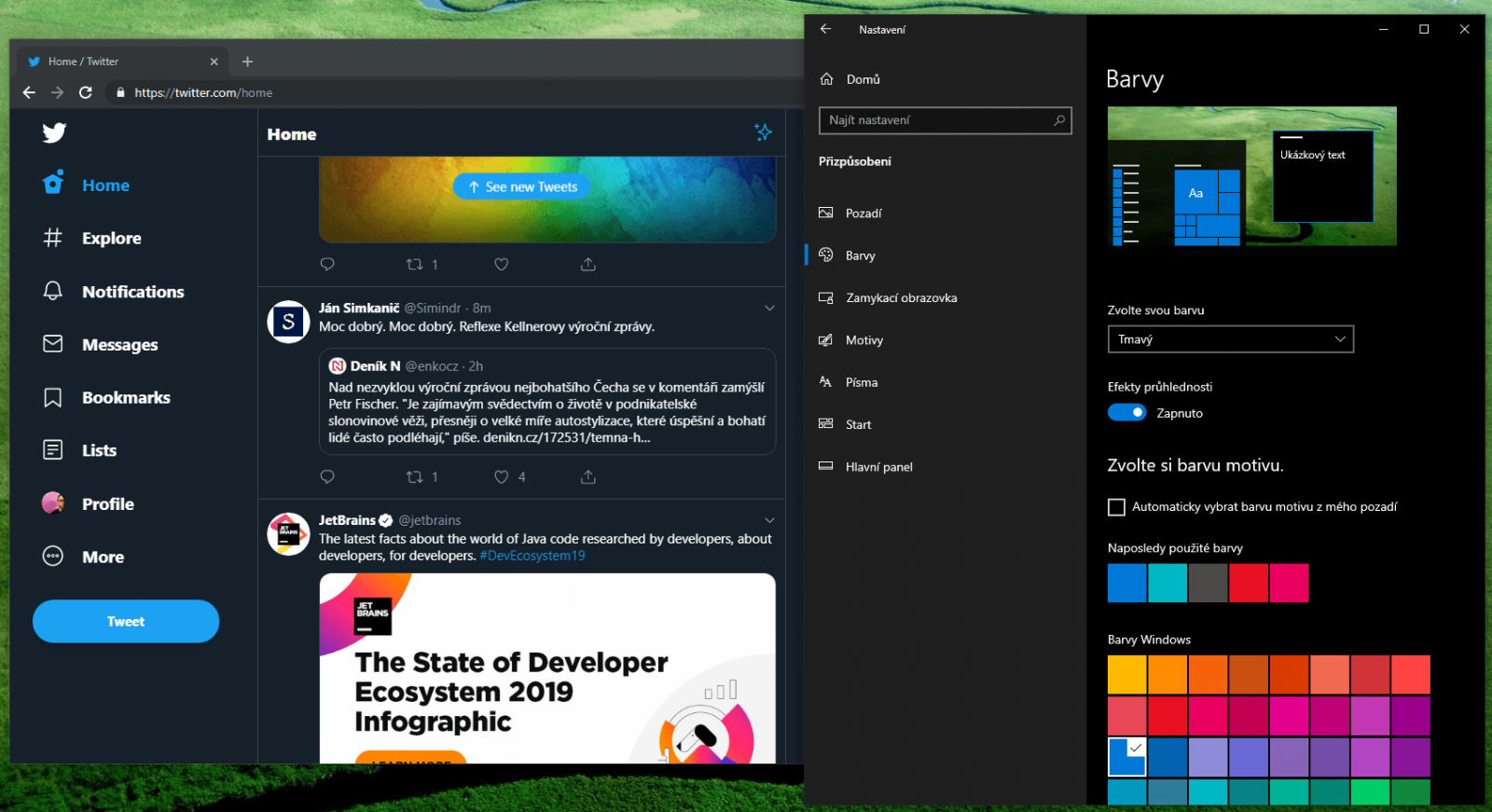Click the Twitter bird logo in sidebar

click(x=54, y=132)
